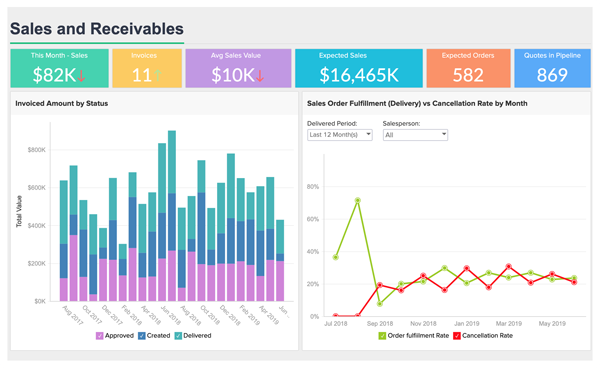Open the Delivered Period dropdown
This screenshot has width=600, height=368.
pos(340,135)
